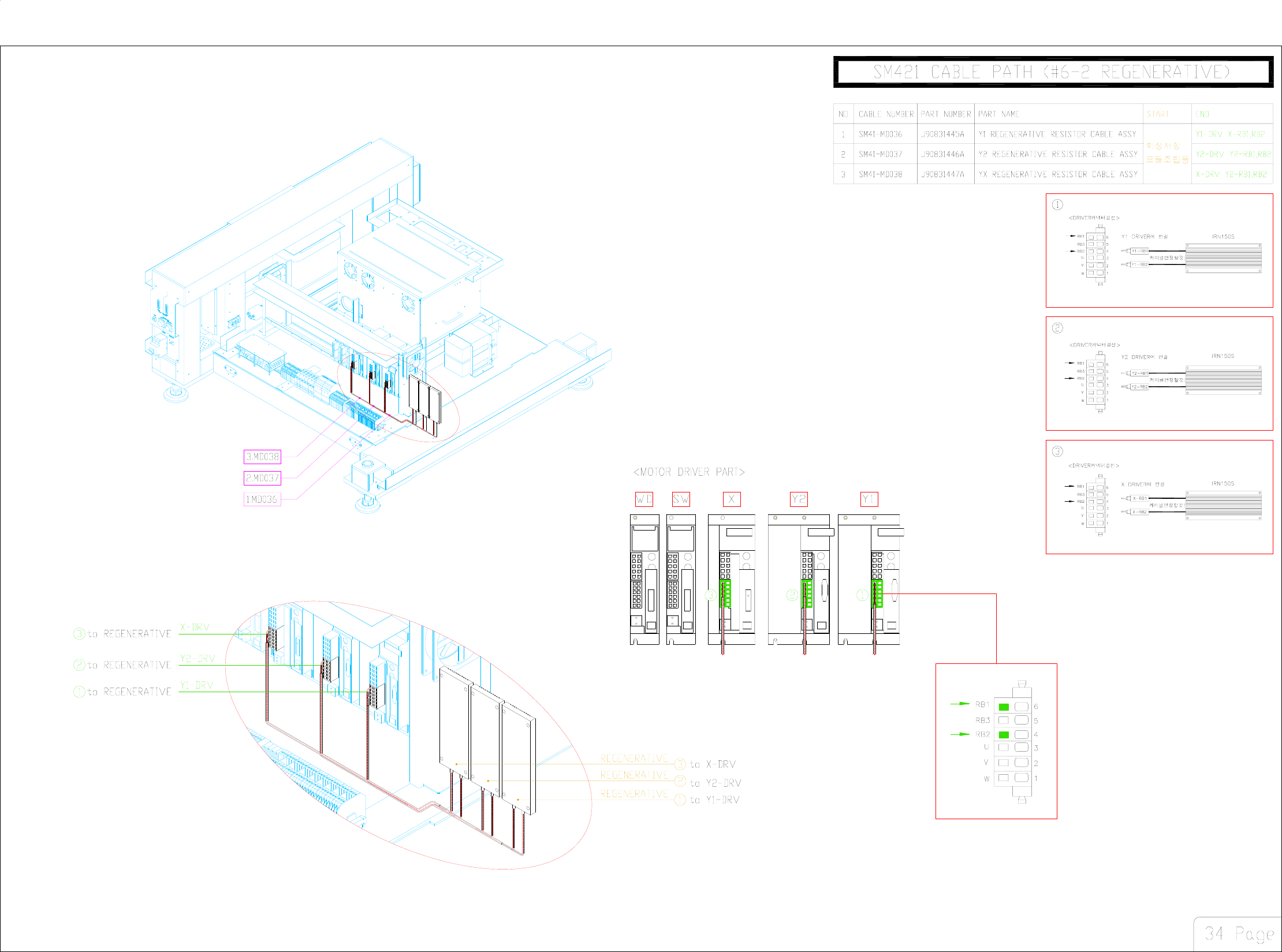Click the empty U pin square in enlarged connector

click(x=1004, y=748)
